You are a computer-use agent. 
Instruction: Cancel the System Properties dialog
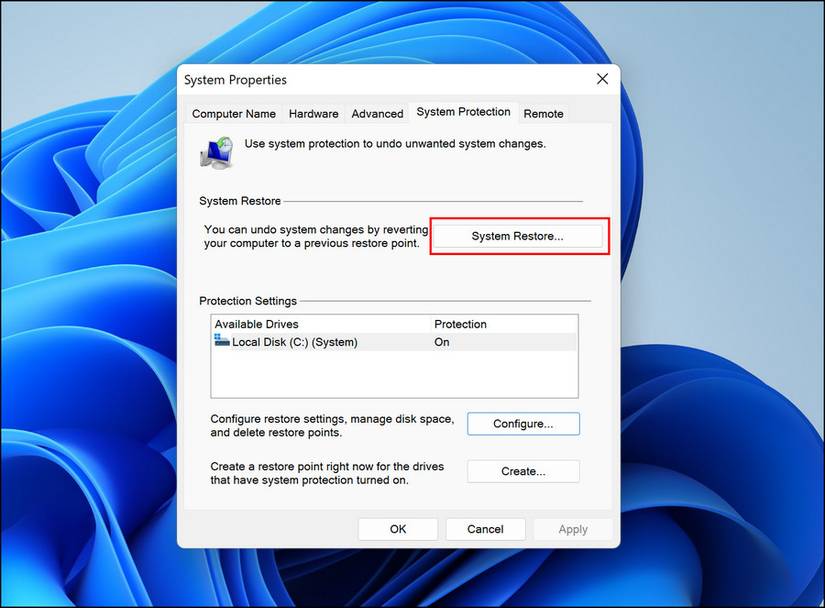pos(485,528)
